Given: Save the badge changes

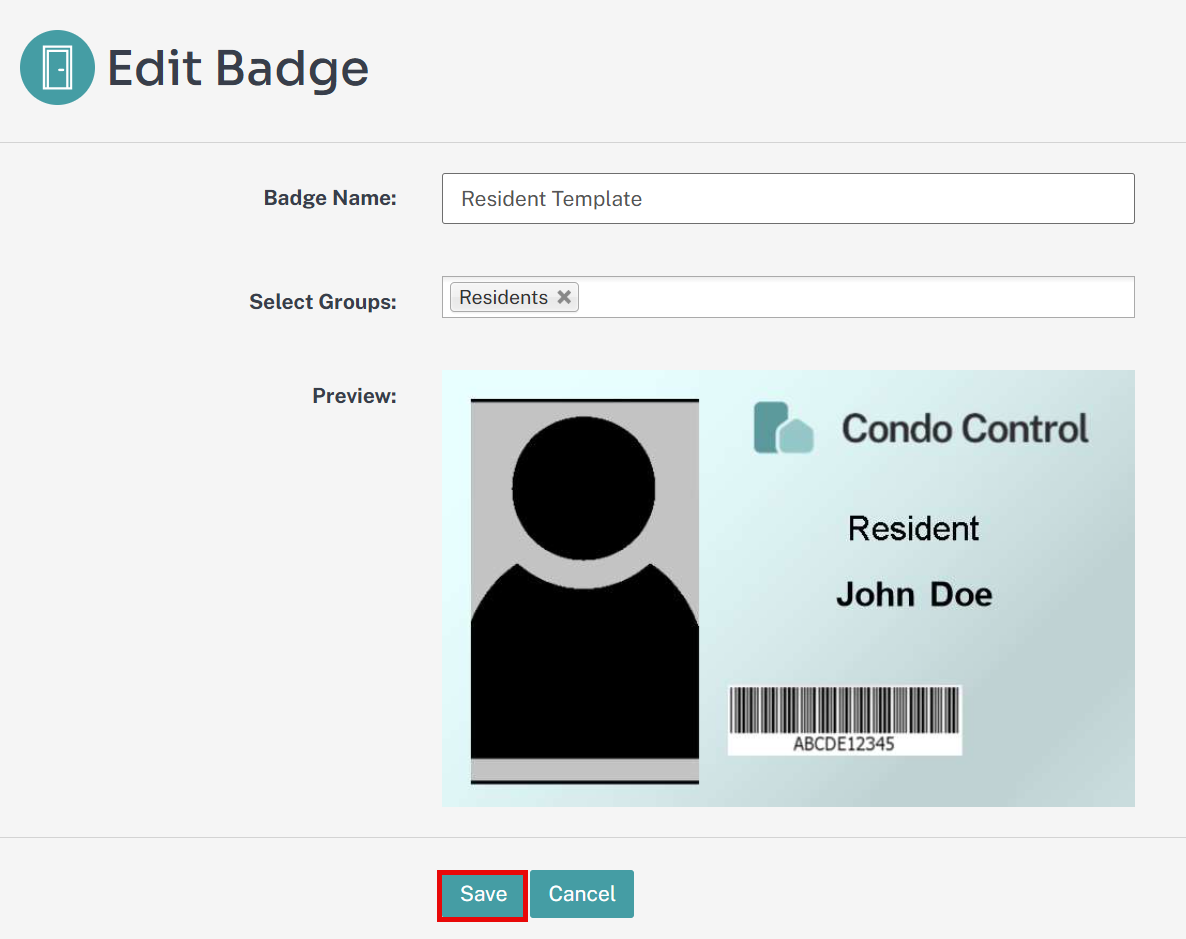Looking at the screenshot, I should tap(482, 894).
